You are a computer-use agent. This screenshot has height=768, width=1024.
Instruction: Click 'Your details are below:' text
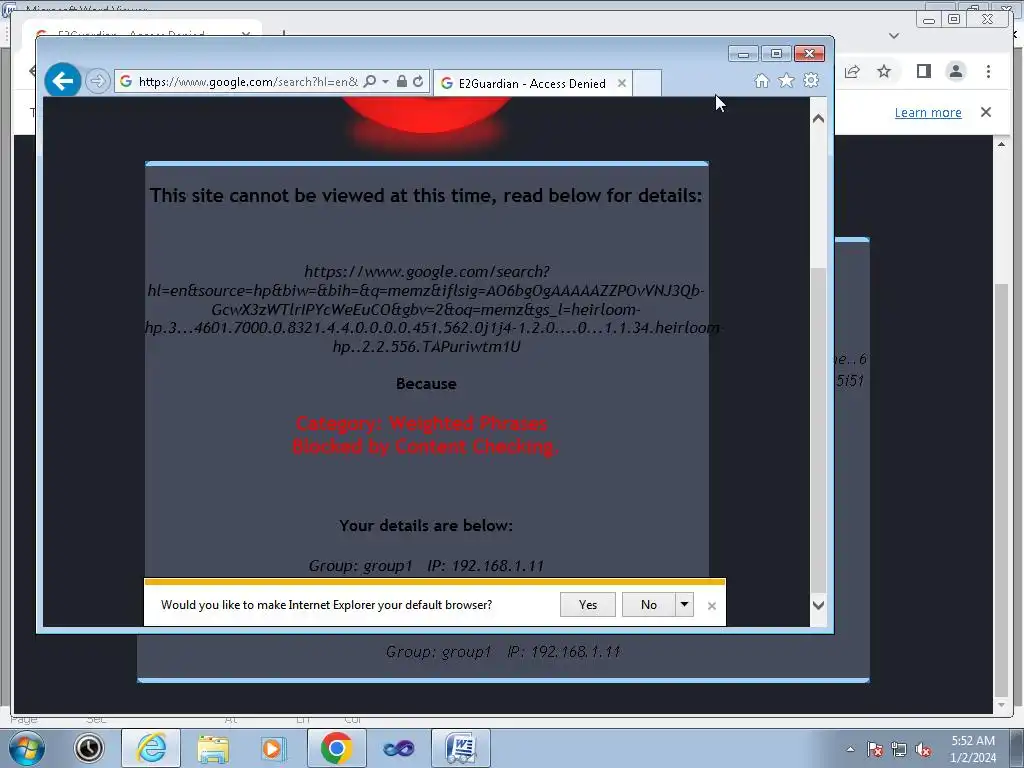(426, 526)
